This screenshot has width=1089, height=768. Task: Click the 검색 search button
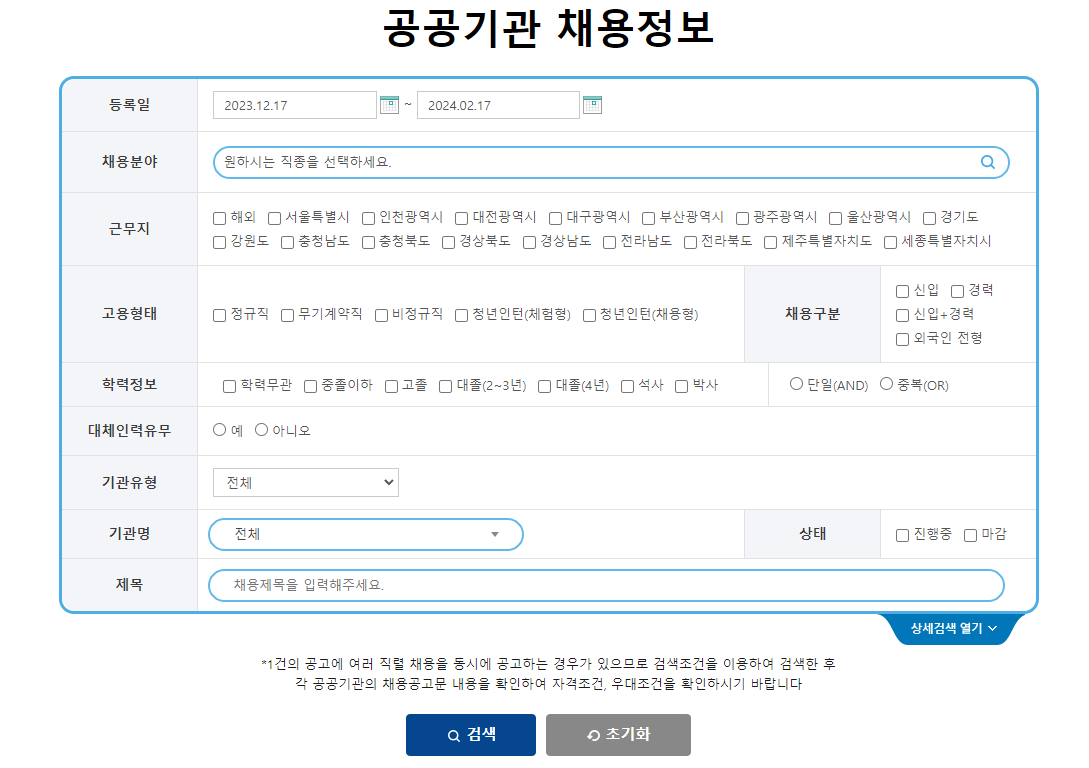pos(470,734)
